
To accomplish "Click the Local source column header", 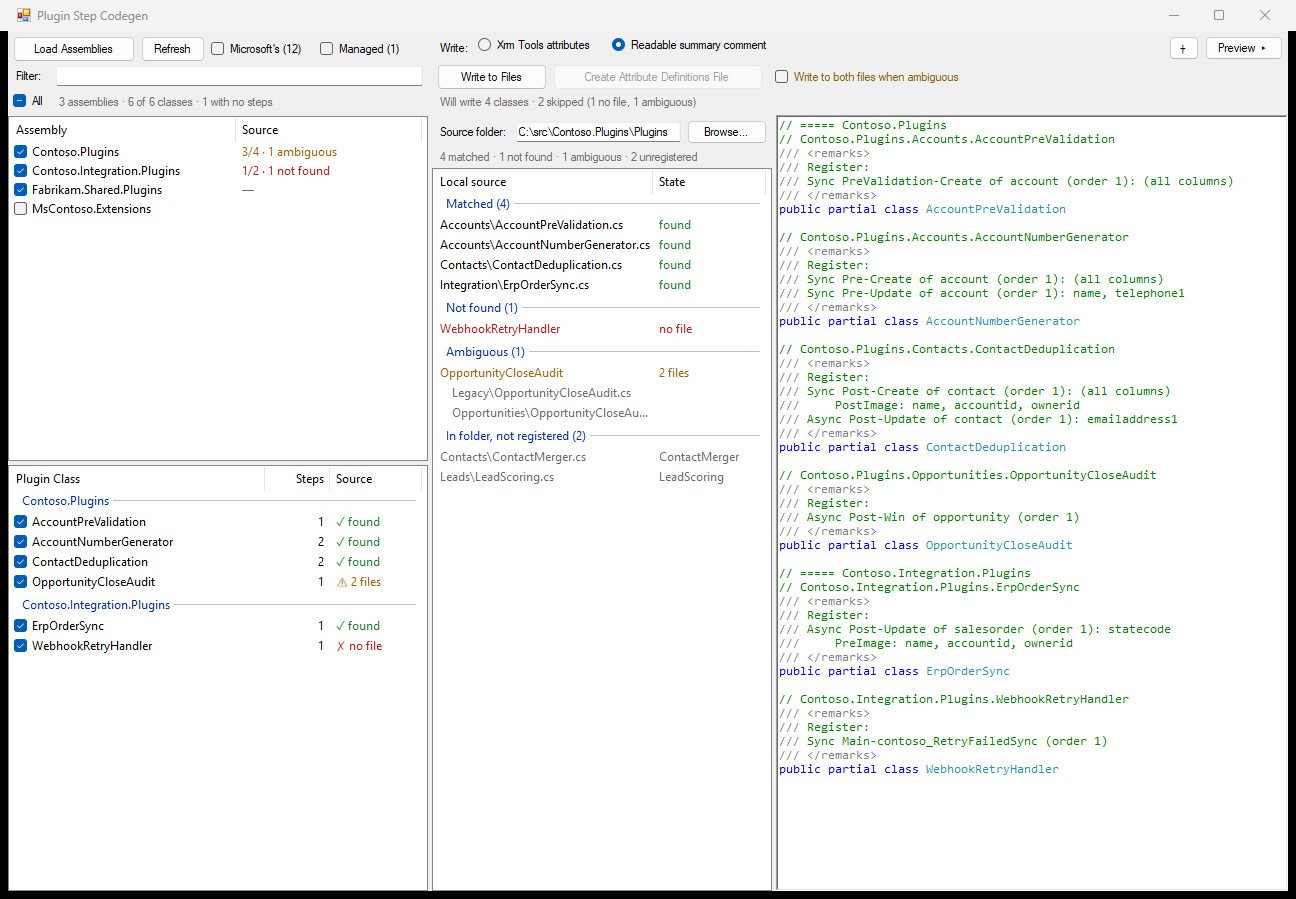I will [x=543, y=182].
